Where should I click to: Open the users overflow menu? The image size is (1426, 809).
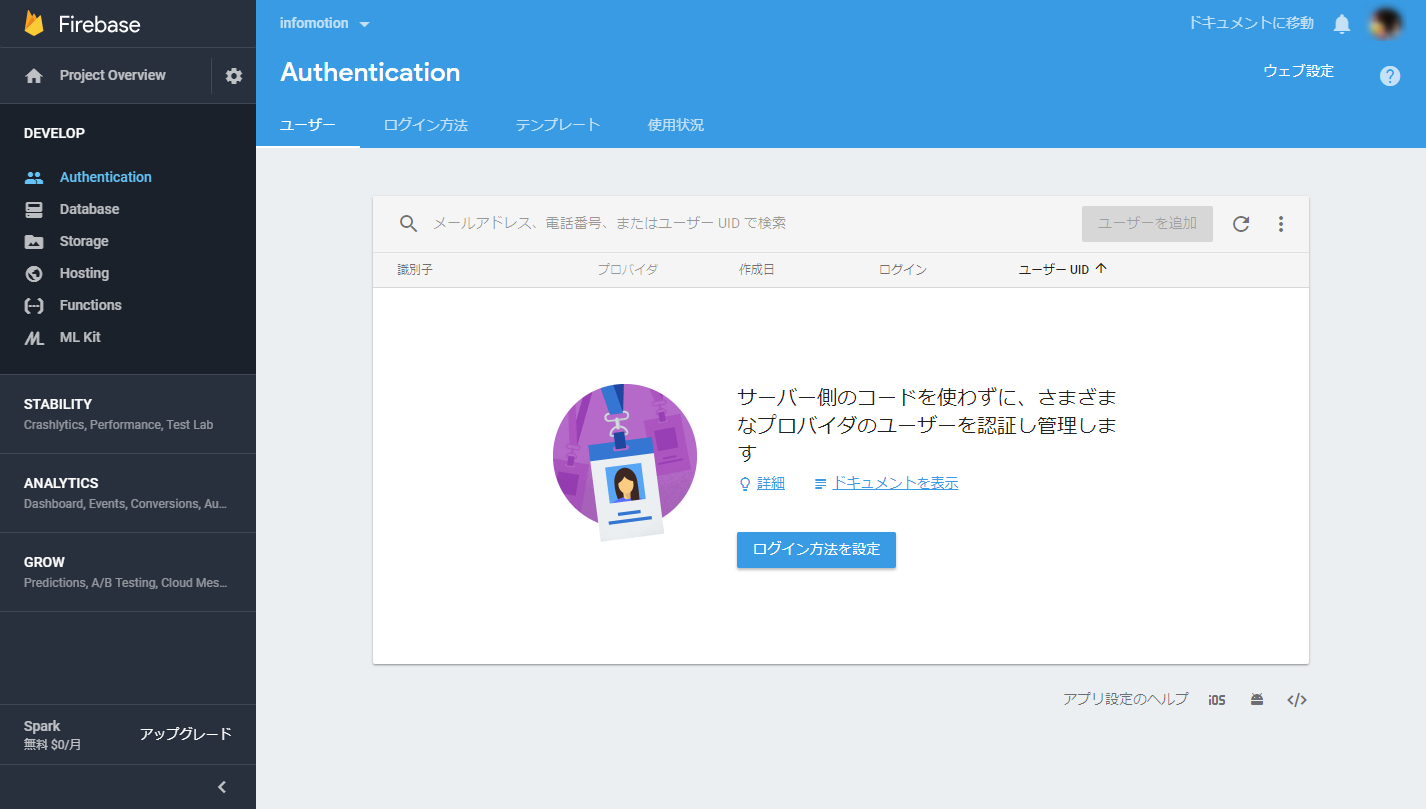pyautogui.click(x=1281, y=223)
